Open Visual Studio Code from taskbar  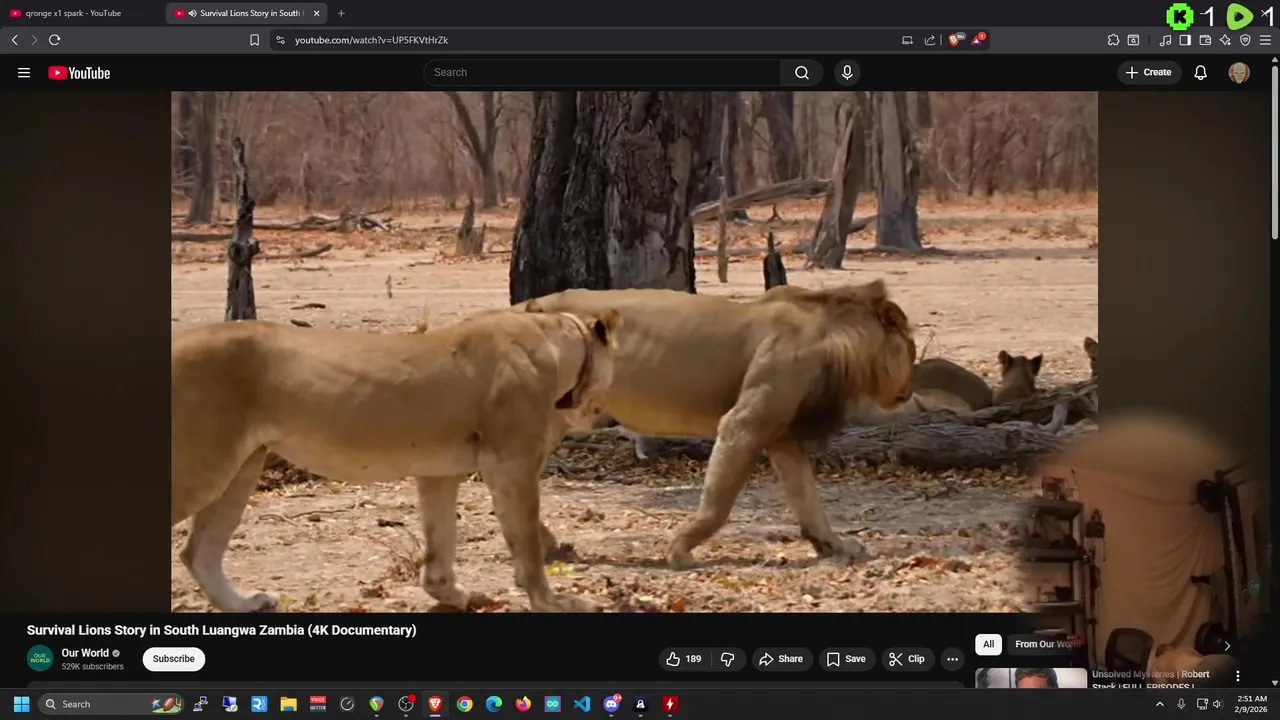click(582, 704)
